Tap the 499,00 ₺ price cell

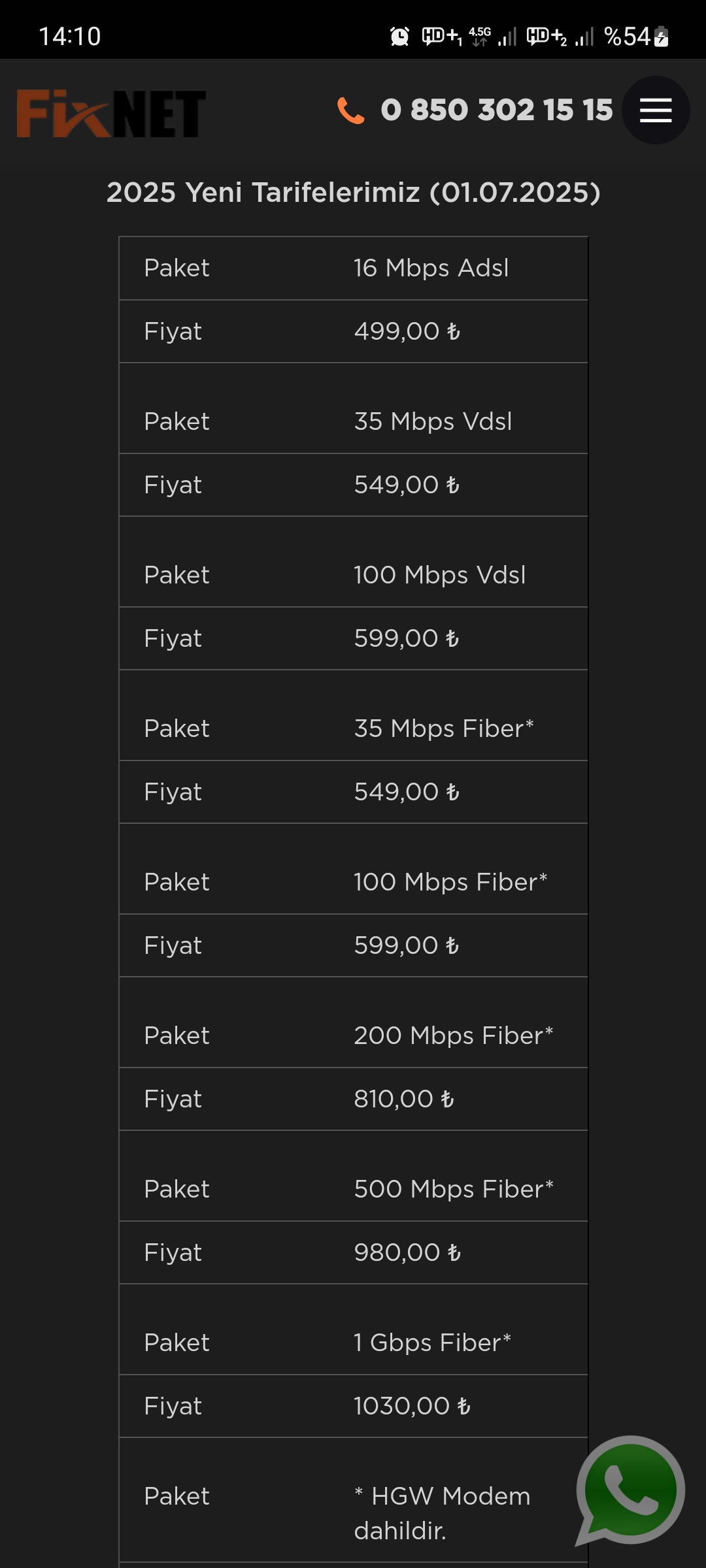[407, 331]
